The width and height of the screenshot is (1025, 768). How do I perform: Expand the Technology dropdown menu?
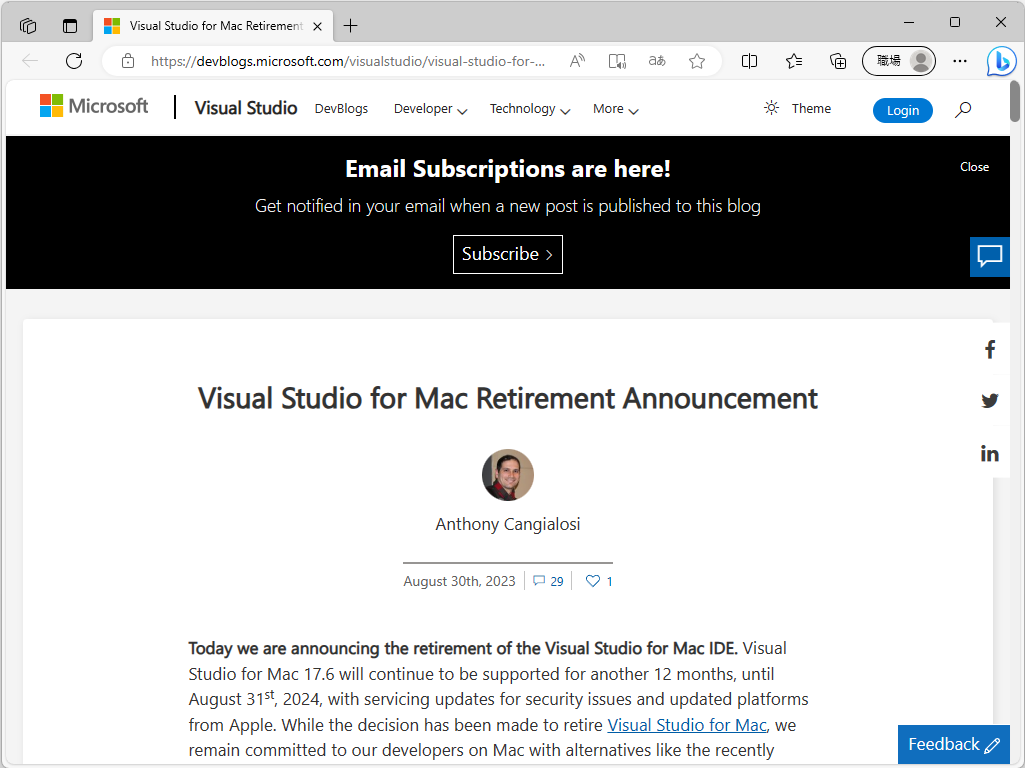coord(529,109)
